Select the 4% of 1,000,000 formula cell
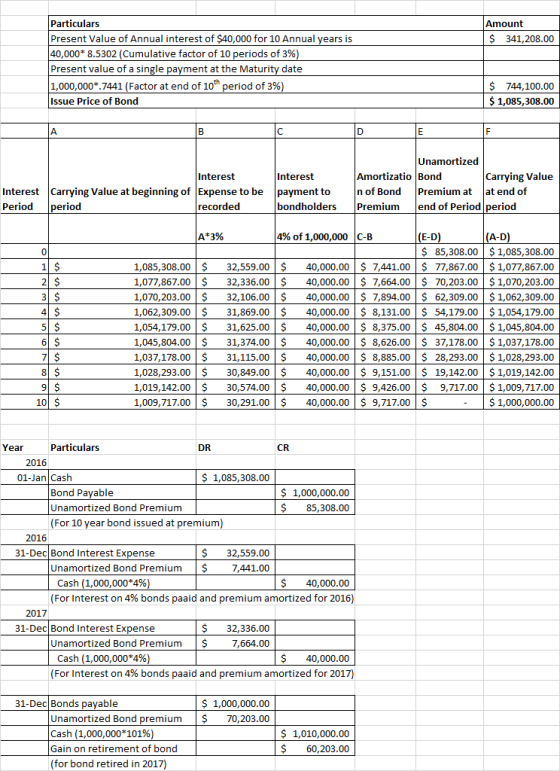 [x=315, y=229]
